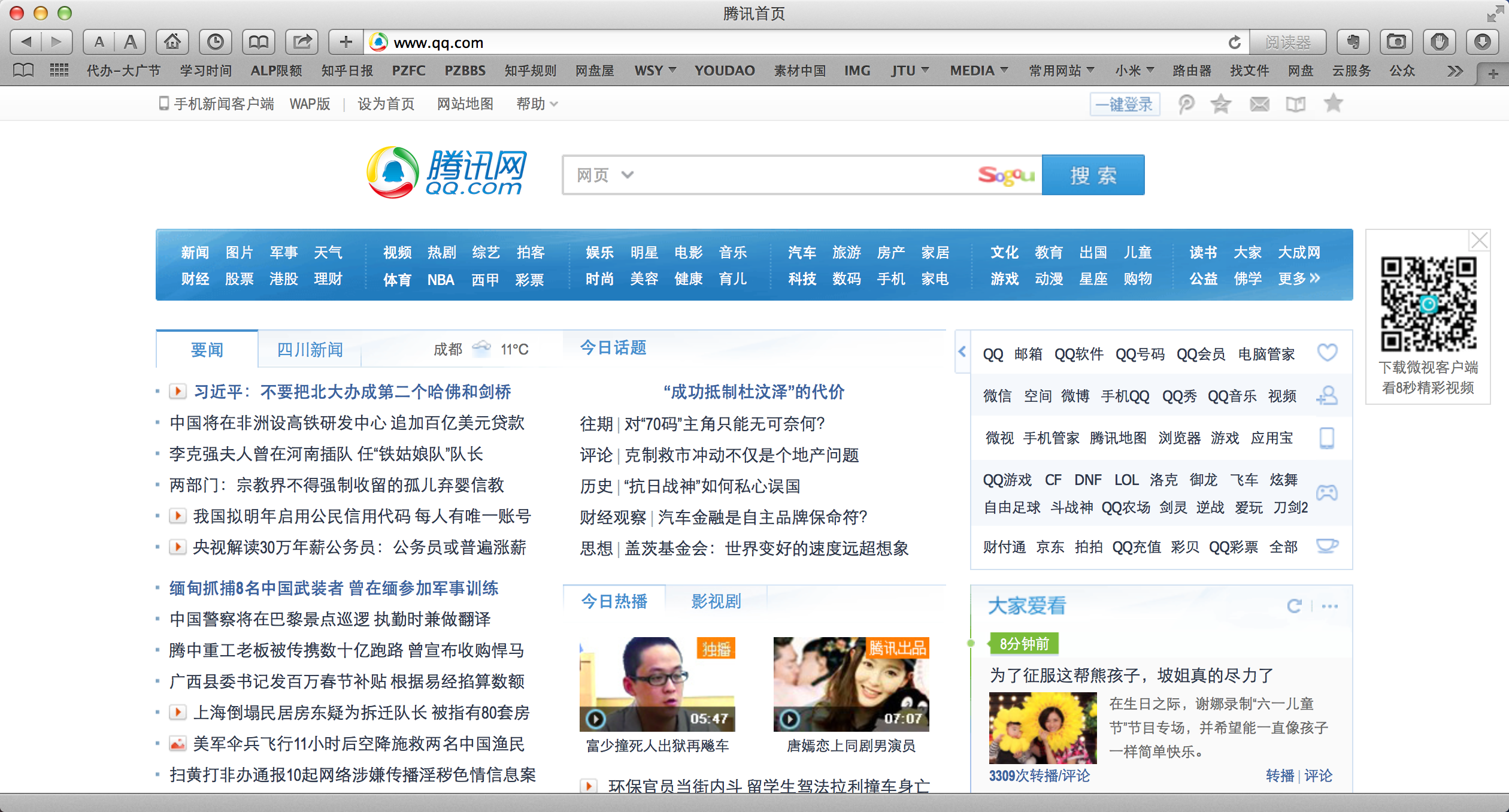This screenshot has width=1509, height=812.
Task: Expand the 帮助 dropdown menu
Action: [x=537, y=104]
